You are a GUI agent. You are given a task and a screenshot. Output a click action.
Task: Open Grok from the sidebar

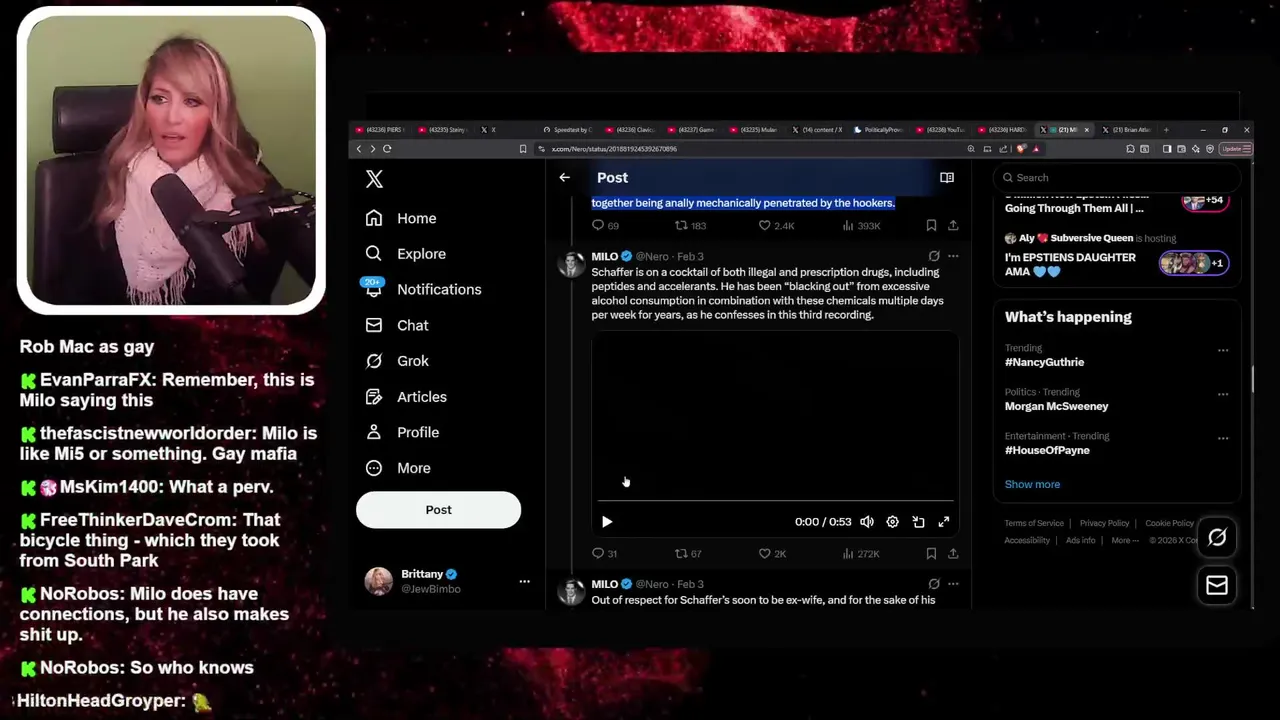tap(397, 361)
